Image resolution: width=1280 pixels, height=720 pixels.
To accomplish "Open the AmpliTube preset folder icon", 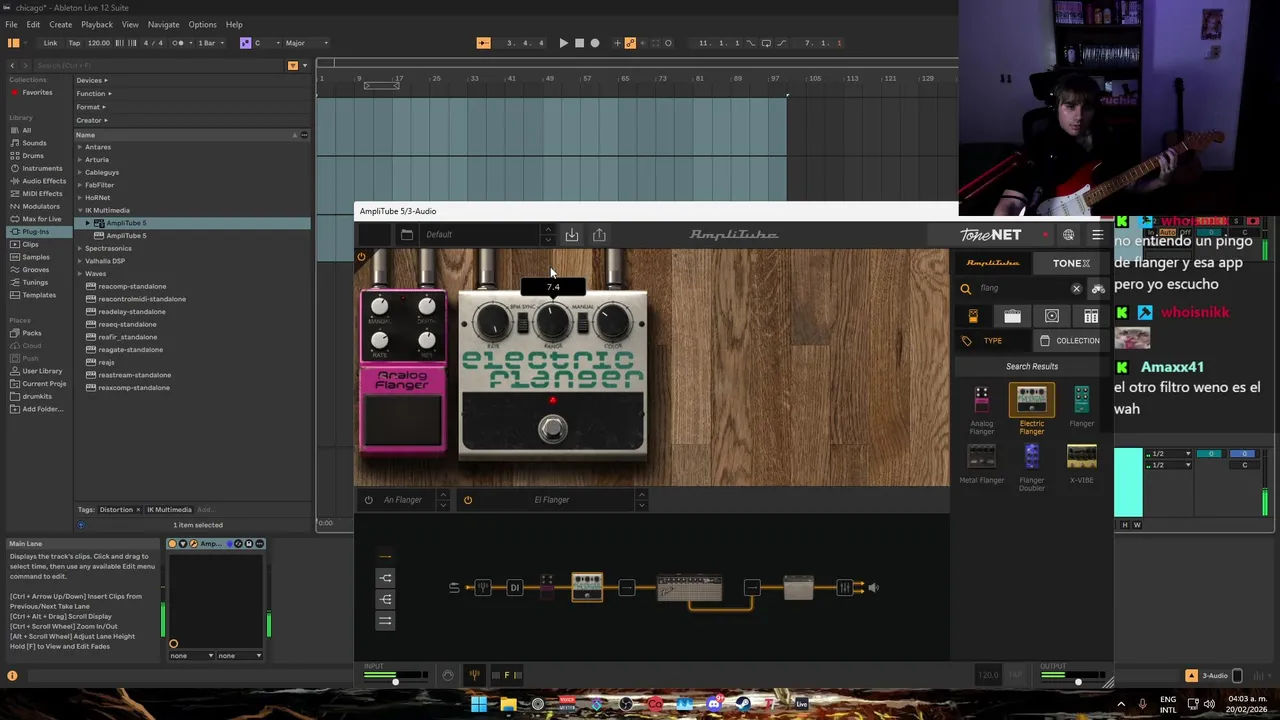I will click(x=406, y=234).
